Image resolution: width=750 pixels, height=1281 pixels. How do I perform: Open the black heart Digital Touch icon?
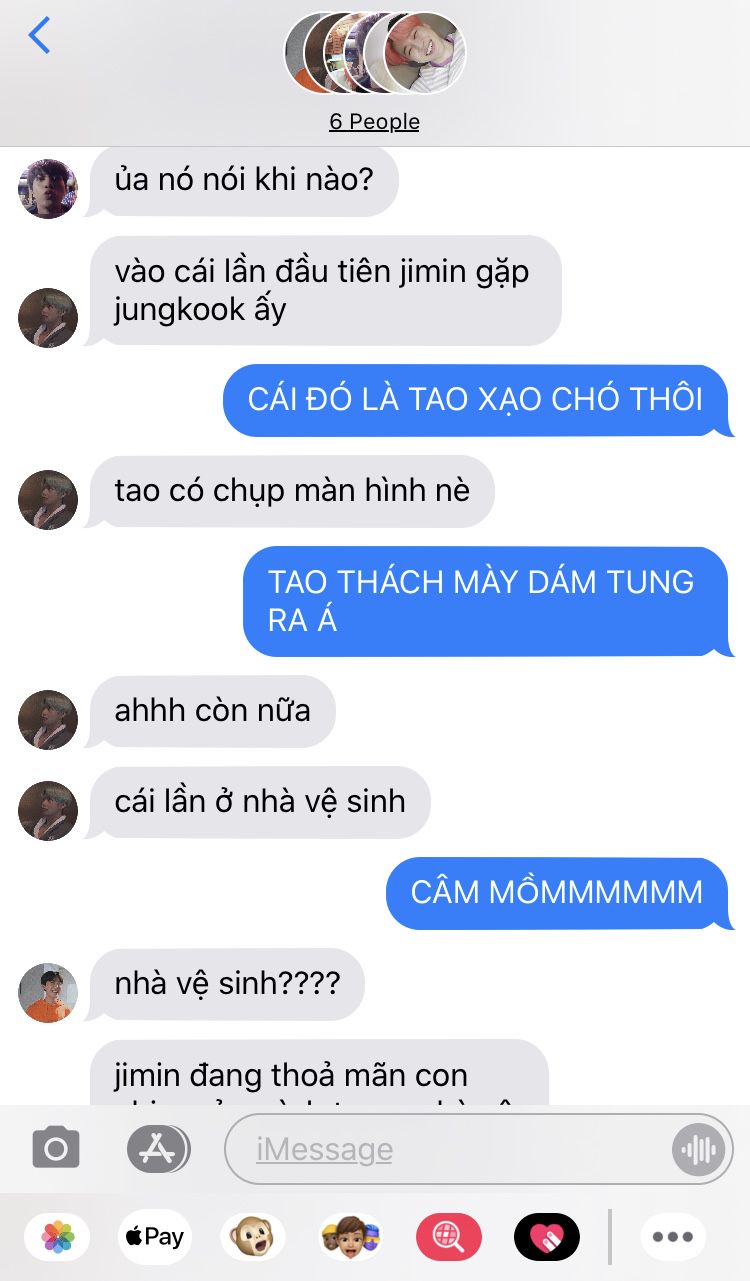click(547, 1237)
